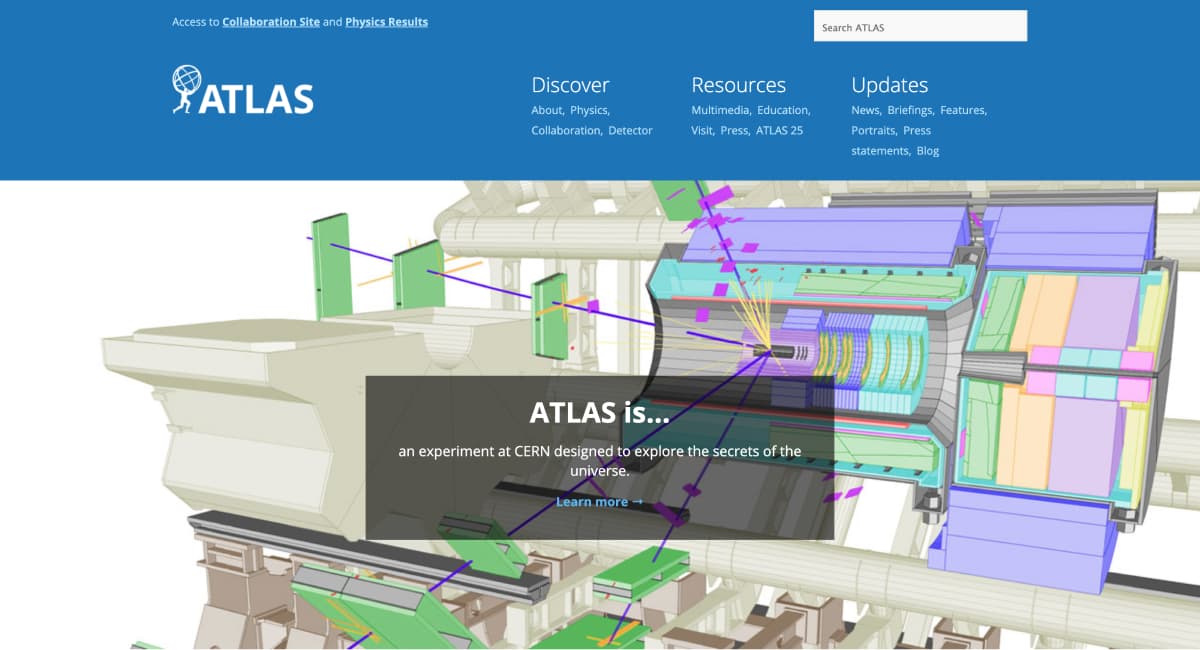Image resolution: width=1200 pixels, height=650 pixels.
Task: Open the Resources menu heading
Action: coord(738,85)
